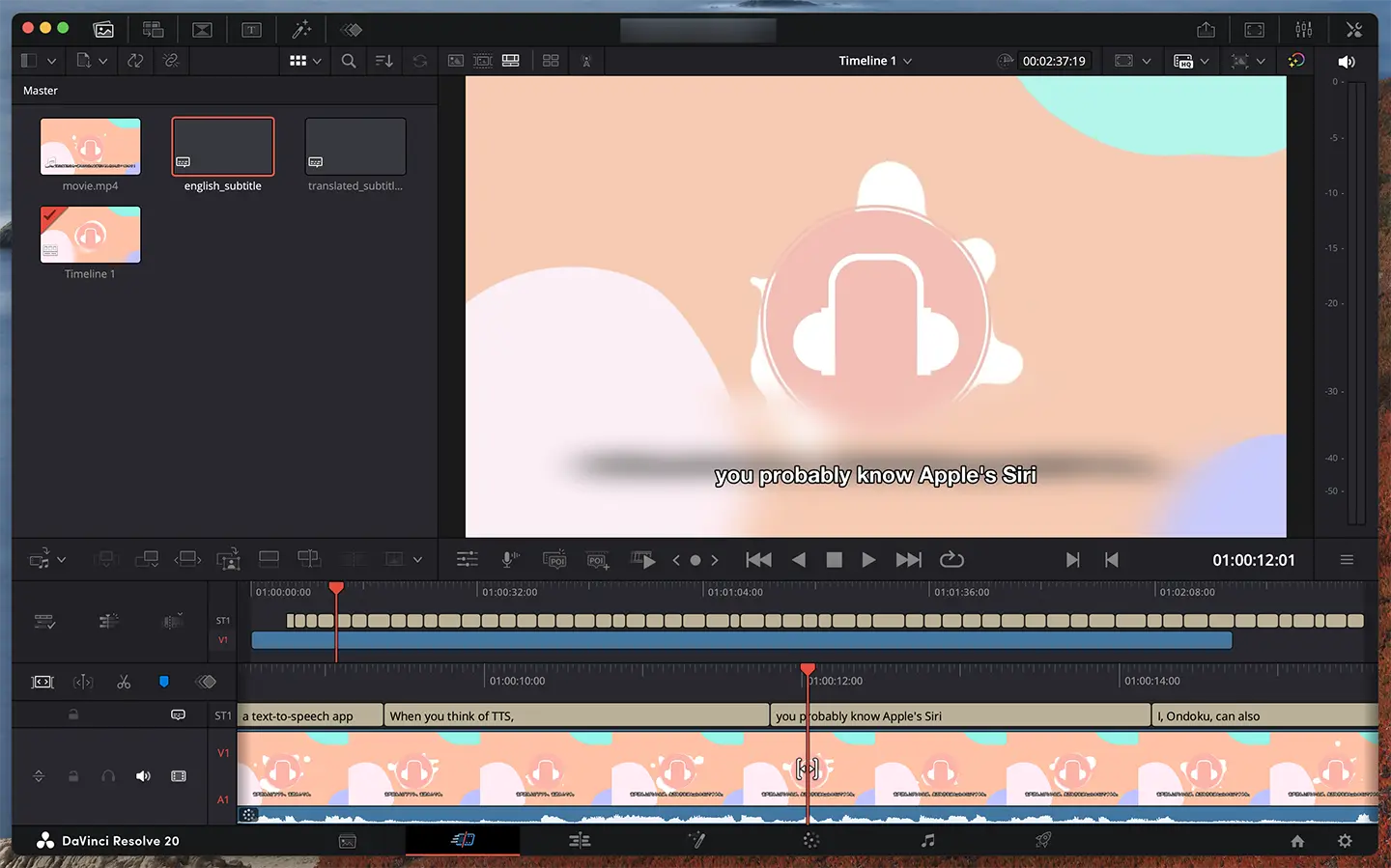Select the movie.mp4 clip thumbnail

pos(90,147)
